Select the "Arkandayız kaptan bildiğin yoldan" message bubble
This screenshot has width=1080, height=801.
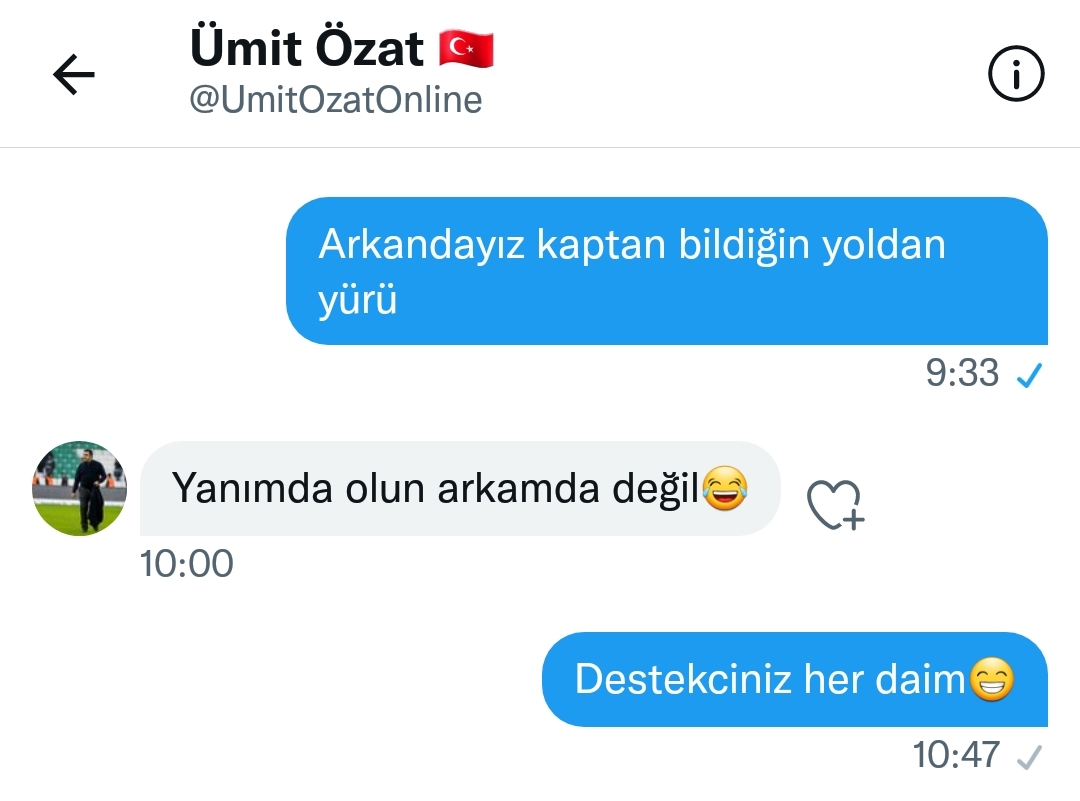tap(667, 271)
